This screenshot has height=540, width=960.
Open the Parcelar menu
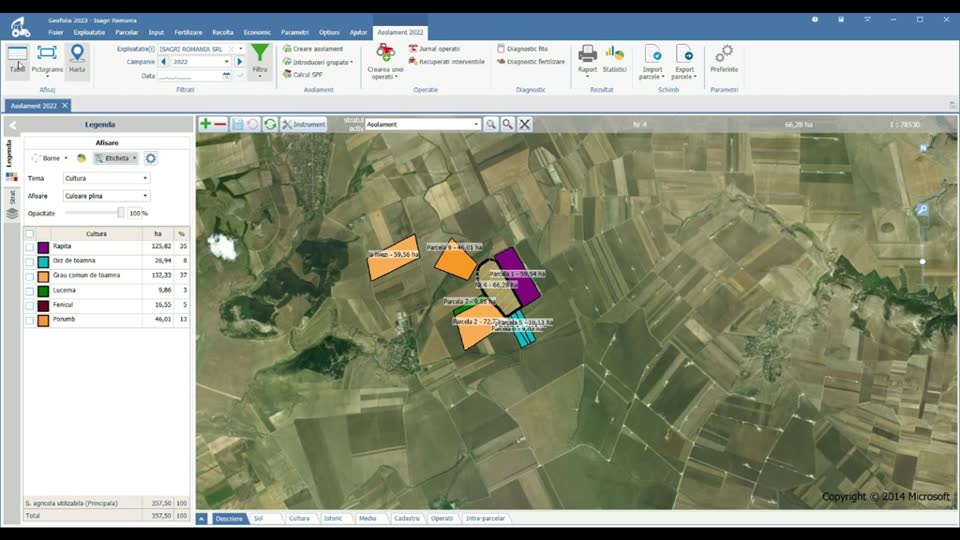tap(127, 32)
